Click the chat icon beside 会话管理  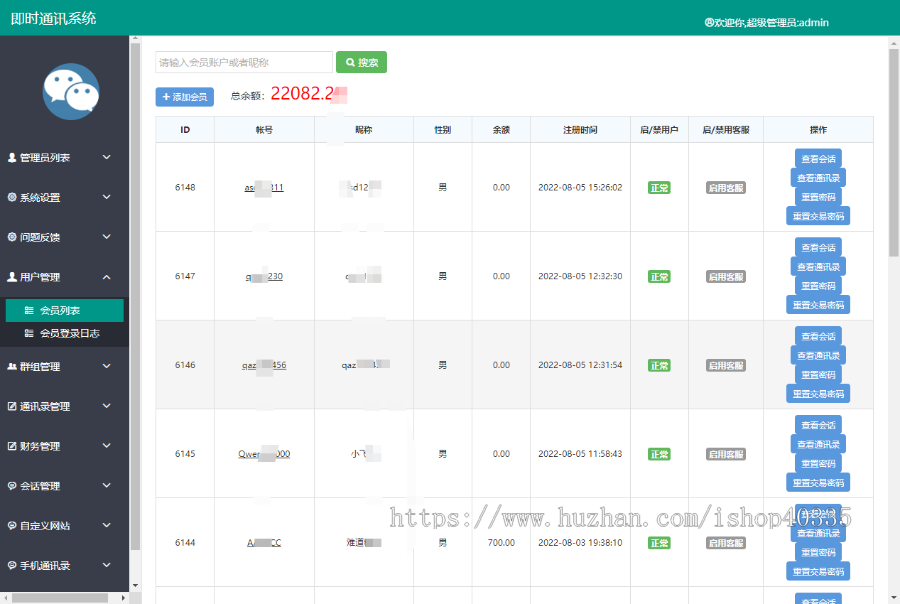tap(12, 487)
